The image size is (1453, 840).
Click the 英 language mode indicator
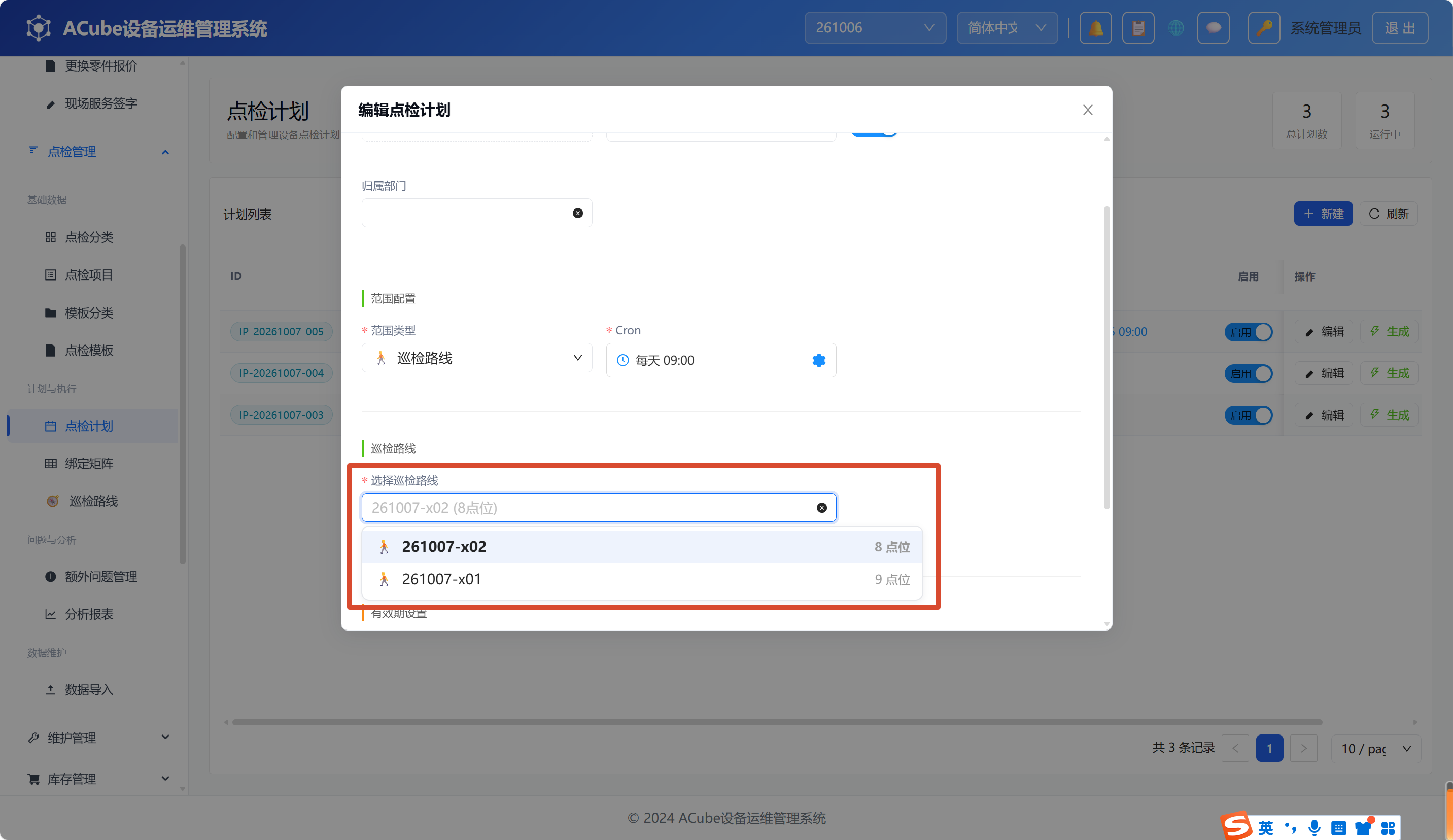[x=1266, y=828]
